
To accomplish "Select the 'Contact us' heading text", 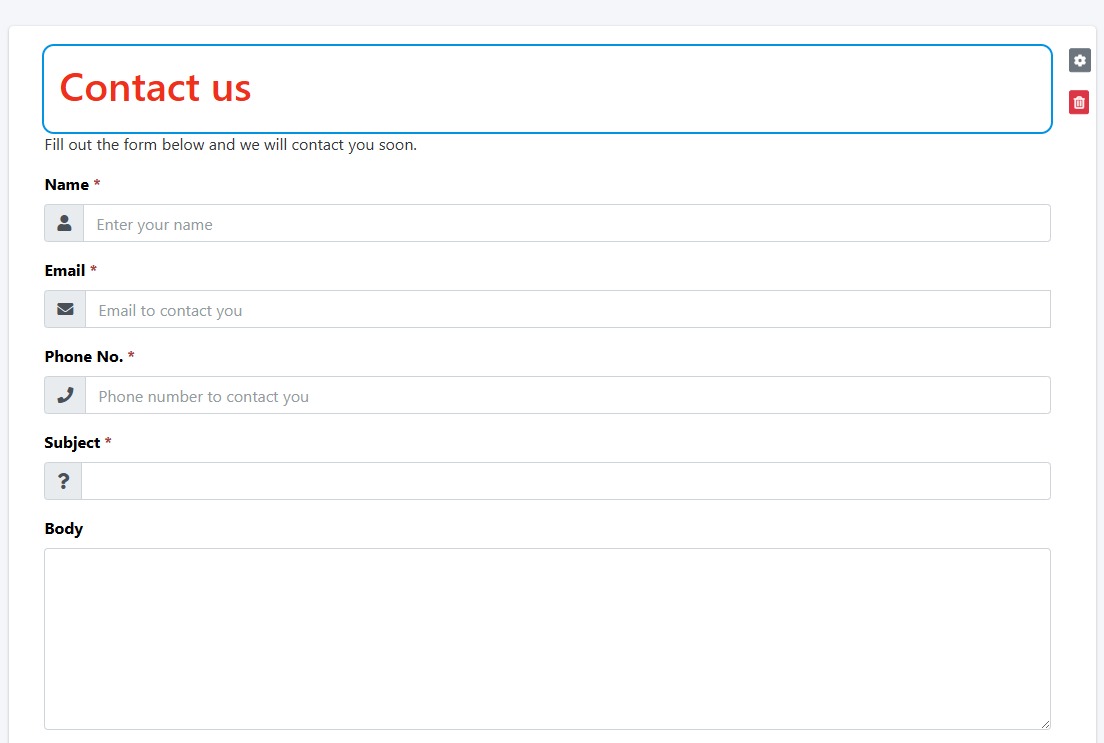I will (x=155, y=88).
